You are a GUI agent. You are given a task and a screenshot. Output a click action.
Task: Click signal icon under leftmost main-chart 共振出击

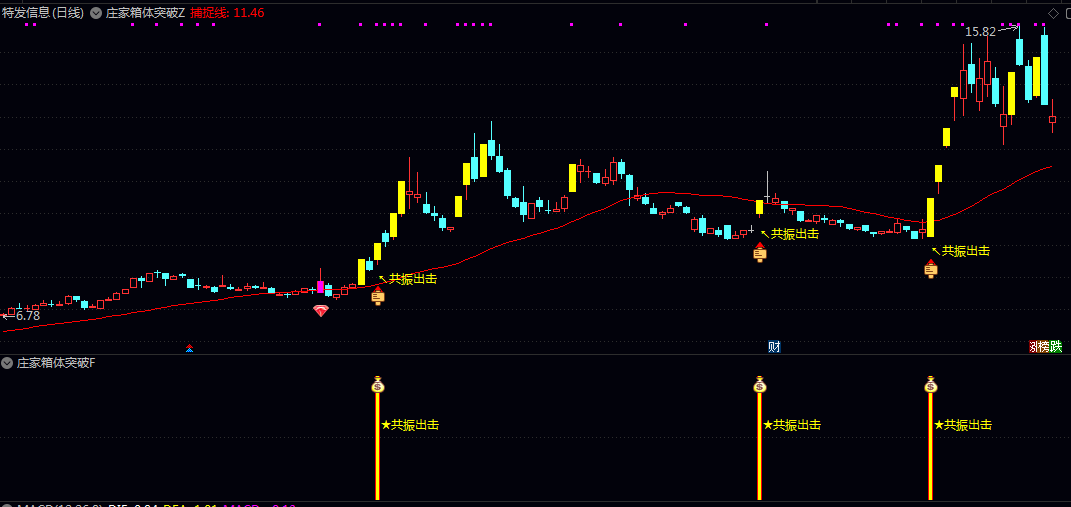[x=378, y=295]
